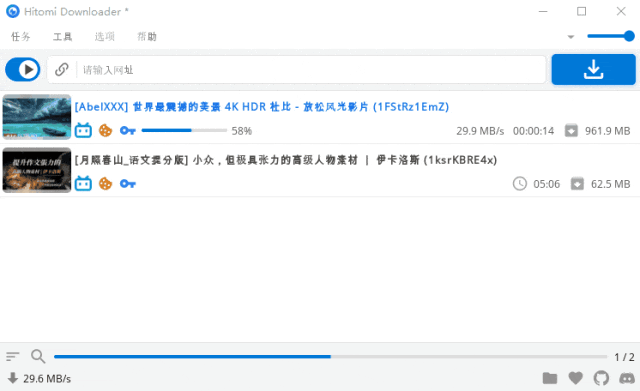Click the download arrow icon beside 29.6 MB/s
The height and width of the screenshot is (391, 640).
point(13,378)
